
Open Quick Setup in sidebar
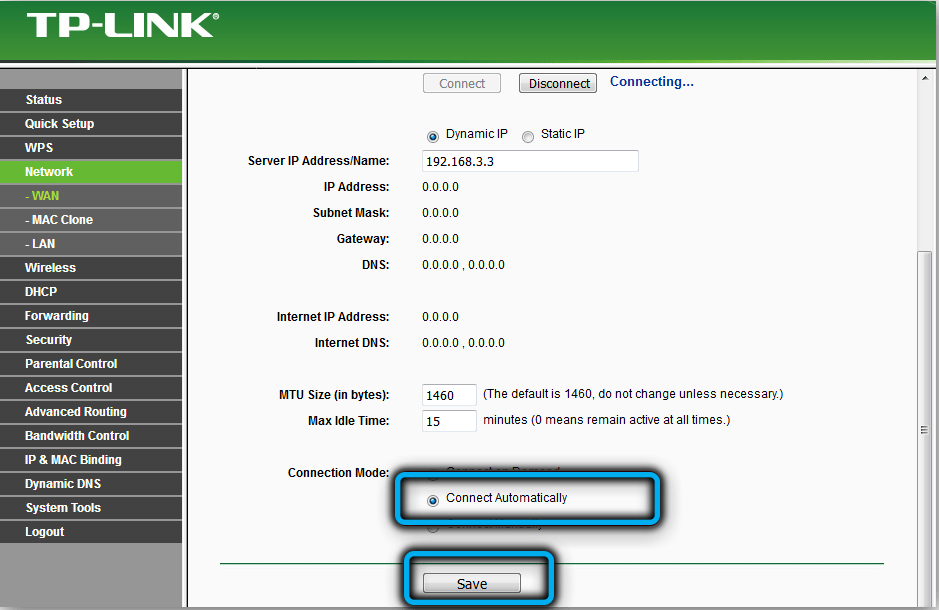tap(91, 124)
